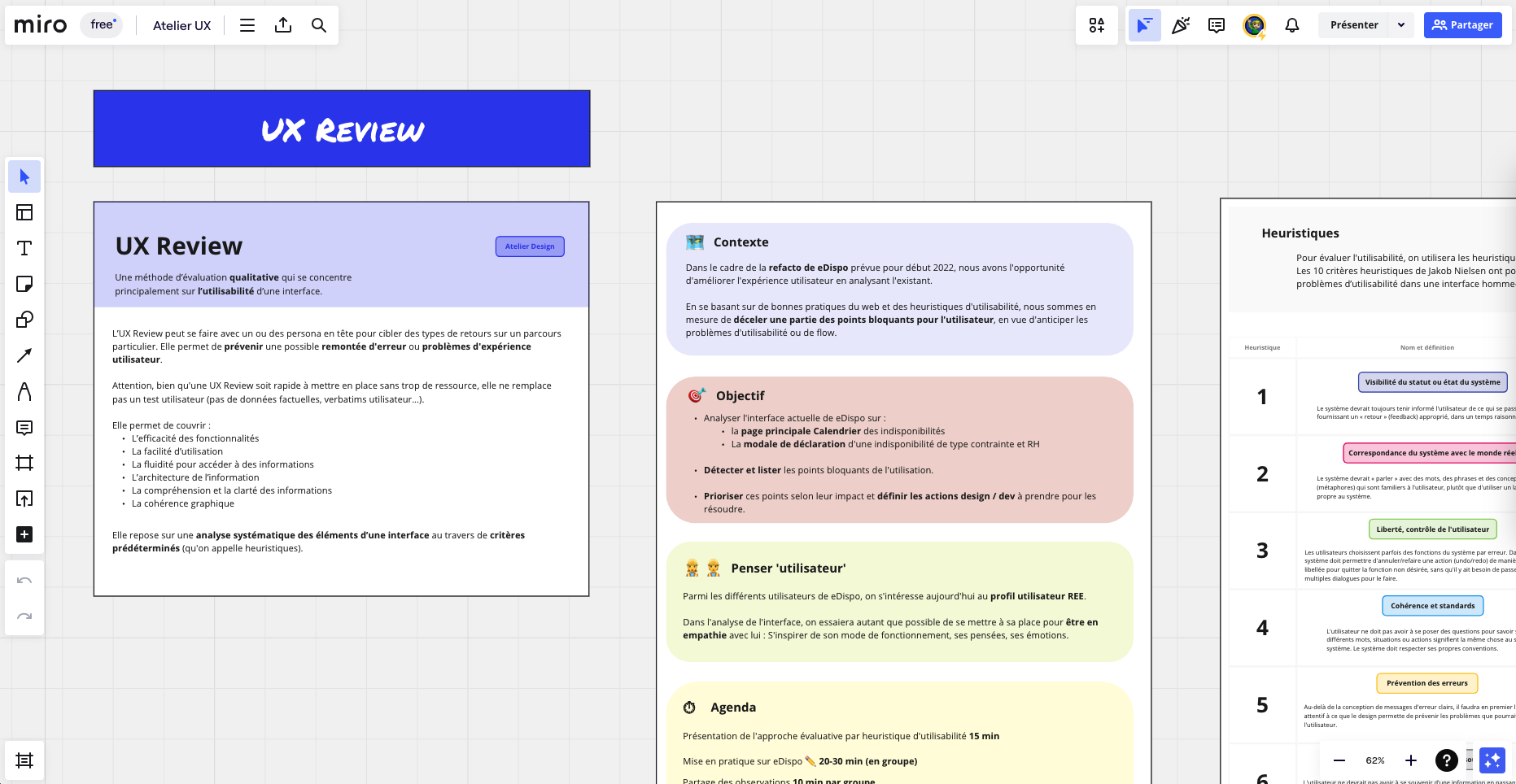Open the main hamburger menu
The width and height of the screenshot is (1516, 784).
[247, 25]
